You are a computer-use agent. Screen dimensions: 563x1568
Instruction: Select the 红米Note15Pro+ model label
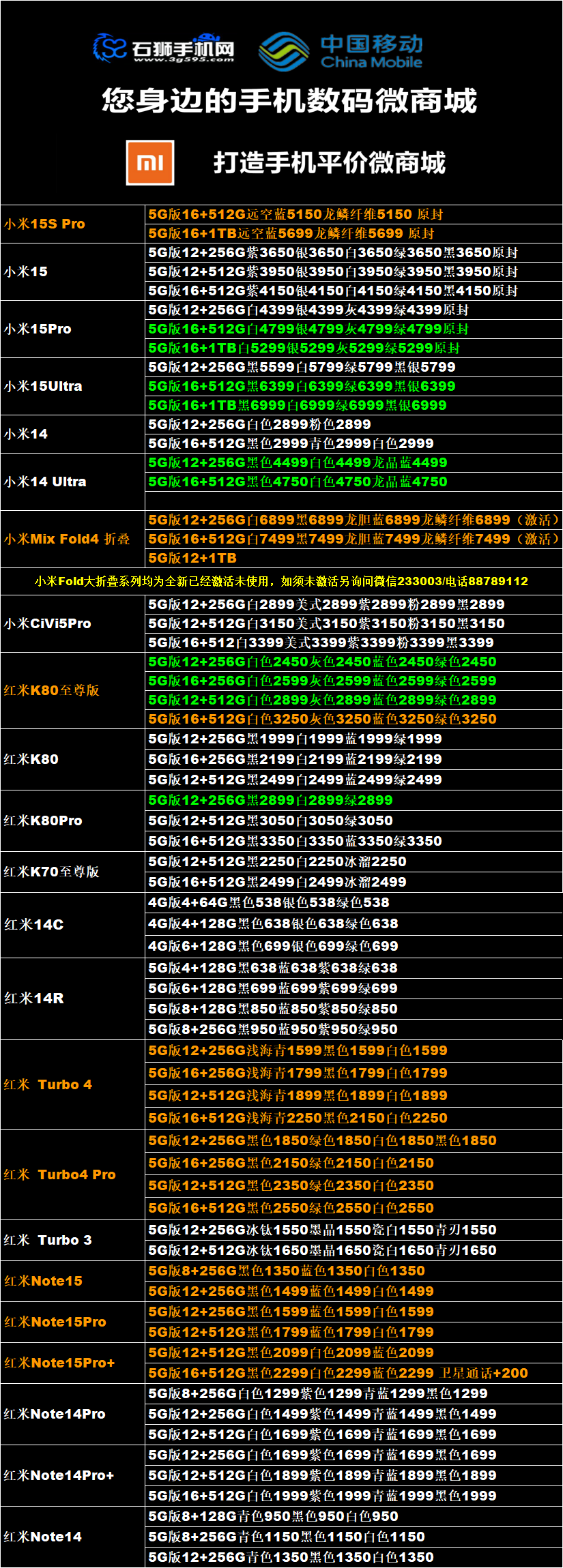point(59,1363)
